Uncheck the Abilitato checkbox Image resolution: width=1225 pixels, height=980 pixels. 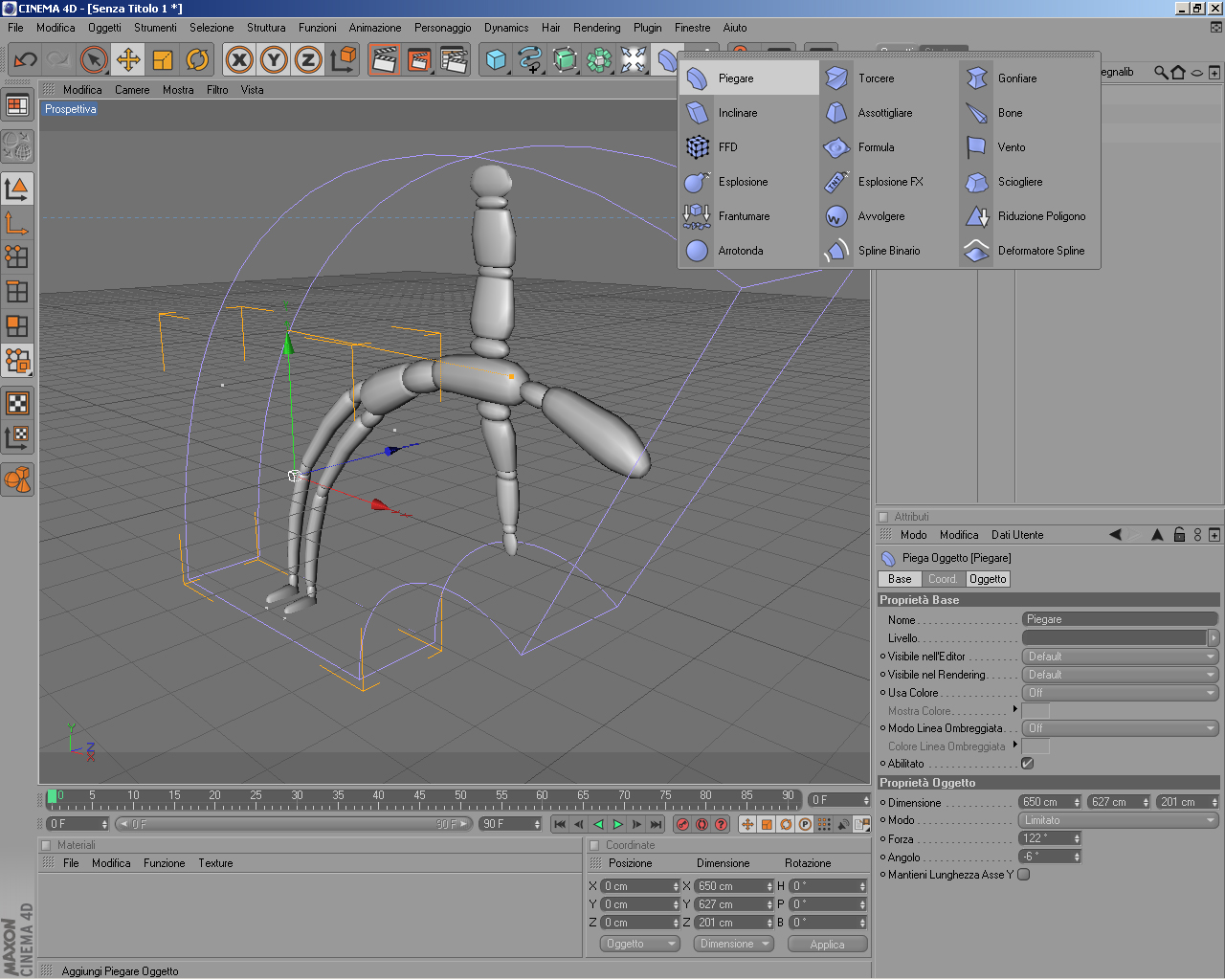(1027, 764)
